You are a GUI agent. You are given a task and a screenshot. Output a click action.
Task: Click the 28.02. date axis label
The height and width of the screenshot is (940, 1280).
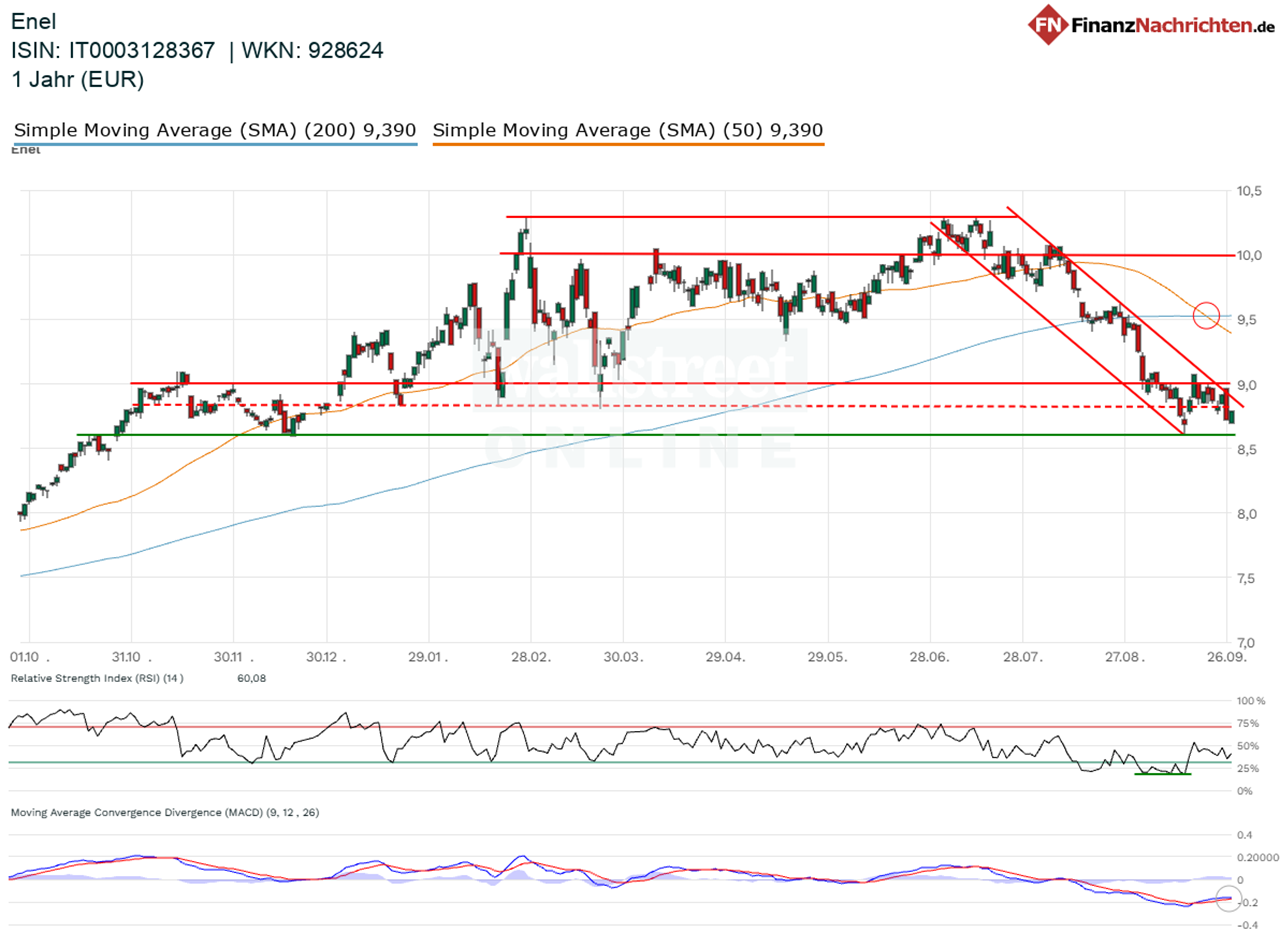click(x=530, y=658)
